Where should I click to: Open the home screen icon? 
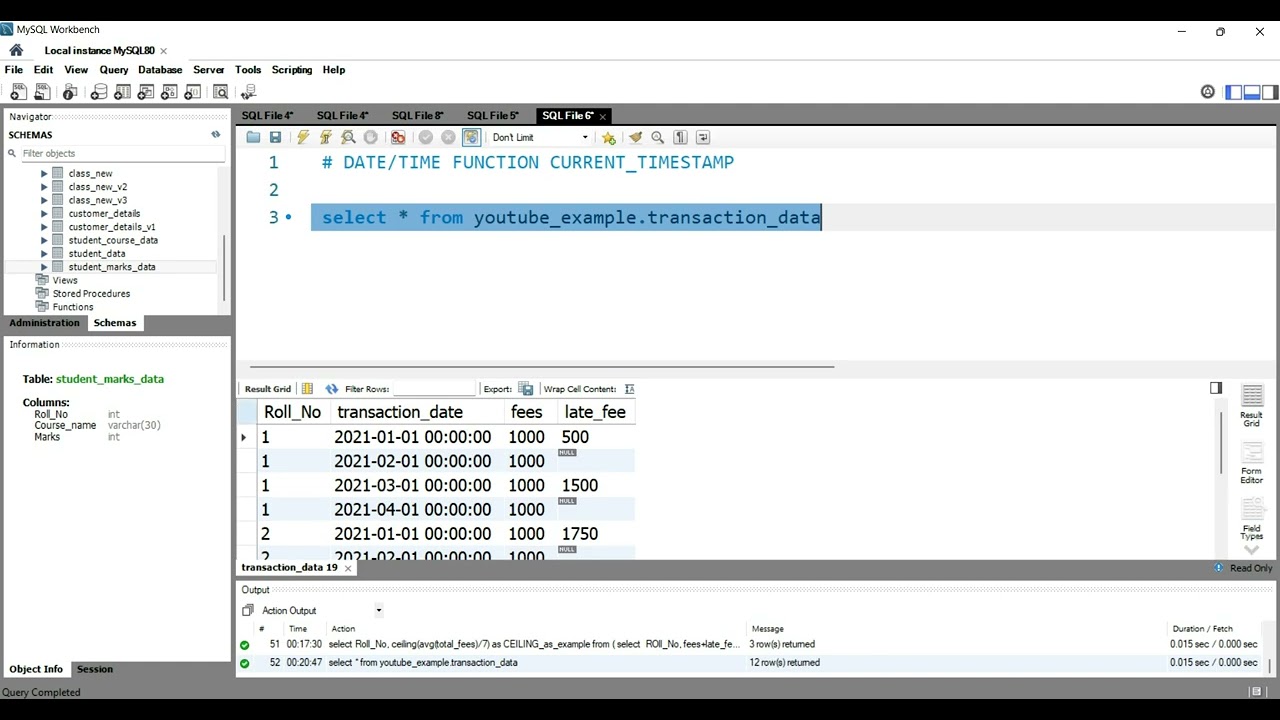click(16, 50)
